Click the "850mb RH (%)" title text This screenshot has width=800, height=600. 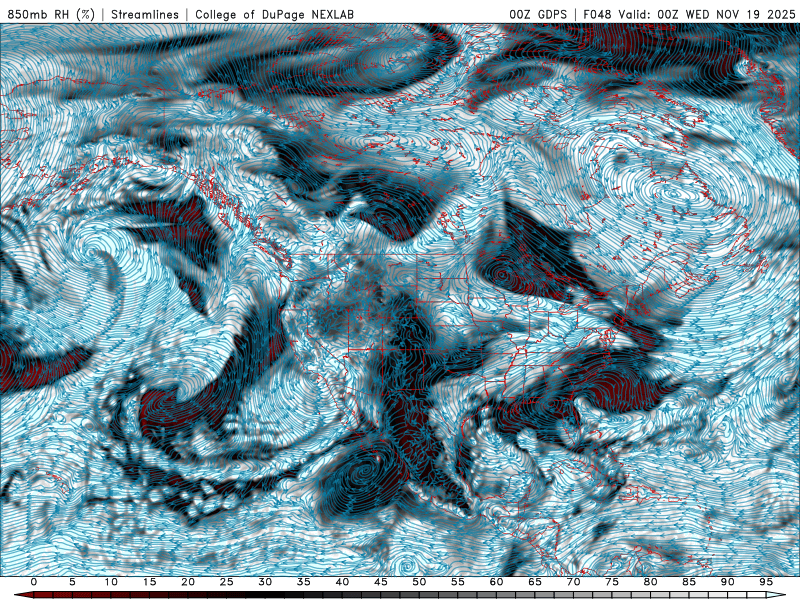[x=51, y=15]
